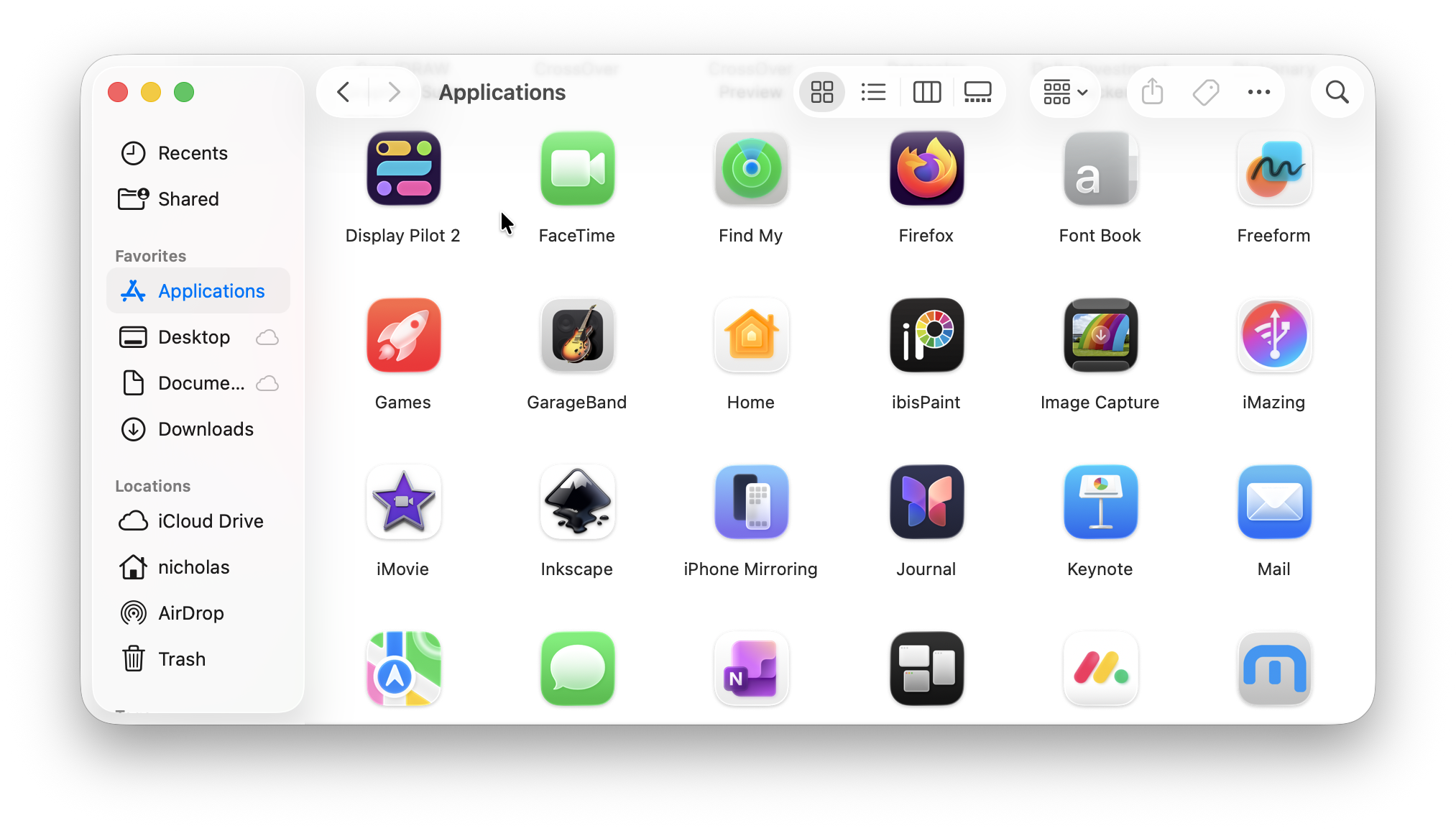This screenshot has width=1456, height=831.
Task: Select the iMazing app icon
Action: pos(1274,336)
